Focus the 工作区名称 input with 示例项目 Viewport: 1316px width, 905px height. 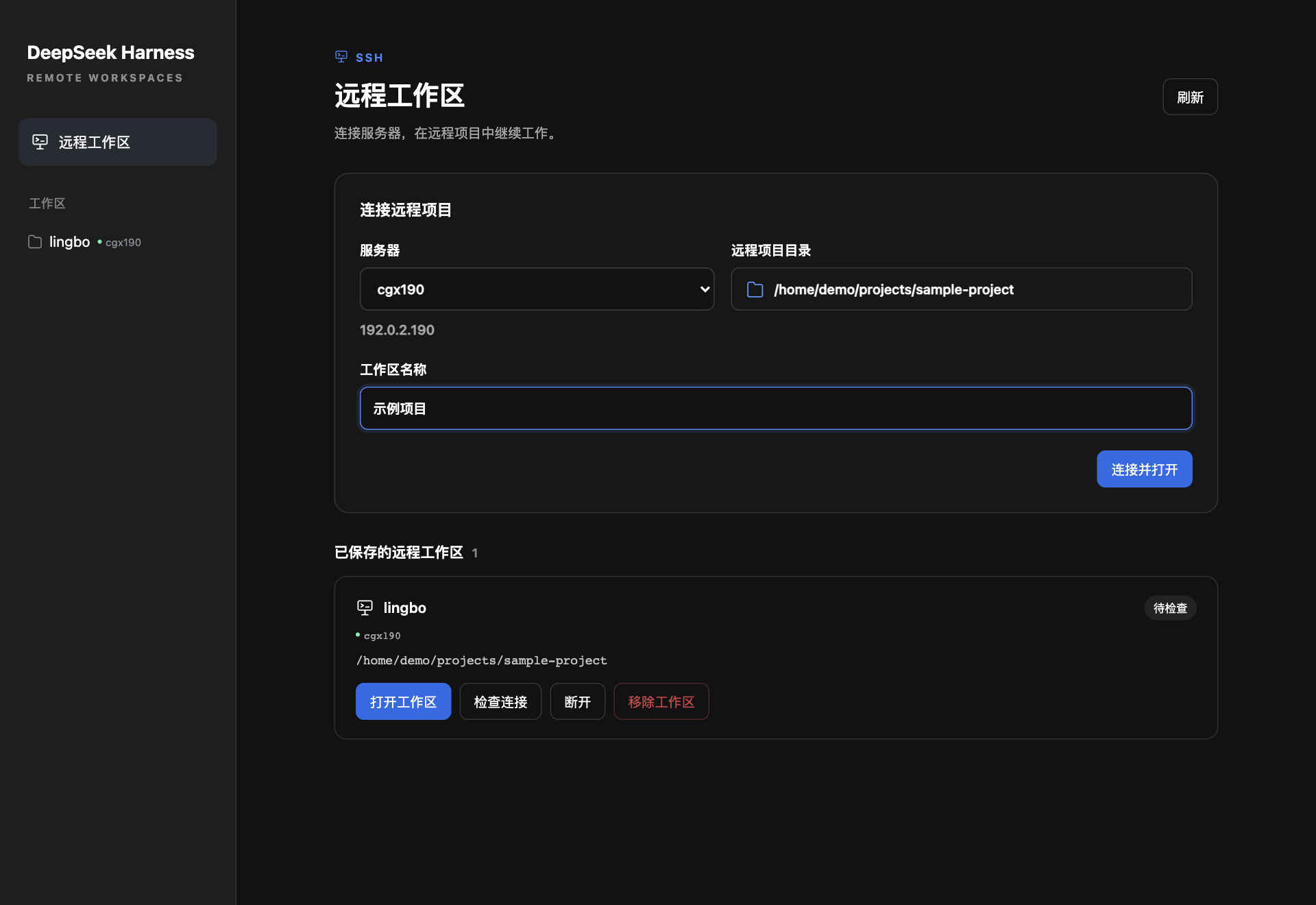(776, 409)
